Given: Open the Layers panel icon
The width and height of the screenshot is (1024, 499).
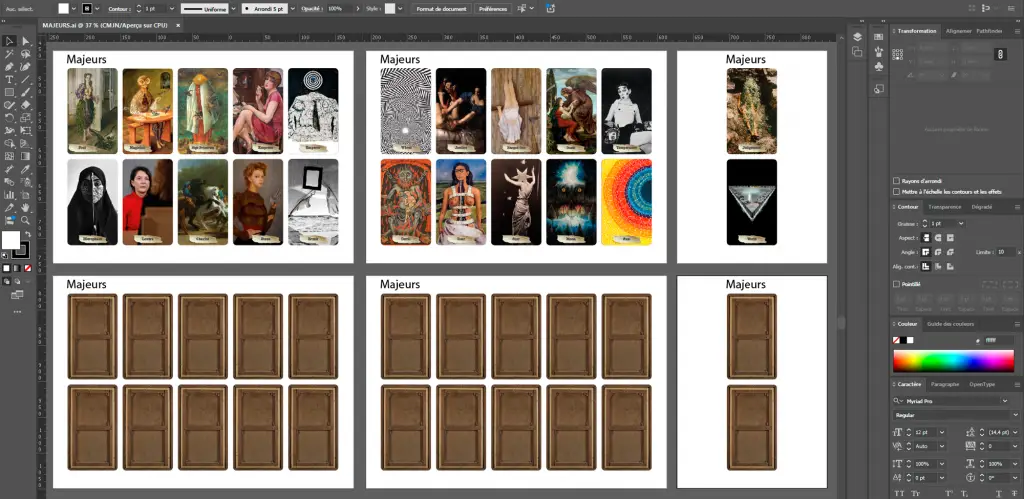Looking at the screenshot, I should click(857, 37).
